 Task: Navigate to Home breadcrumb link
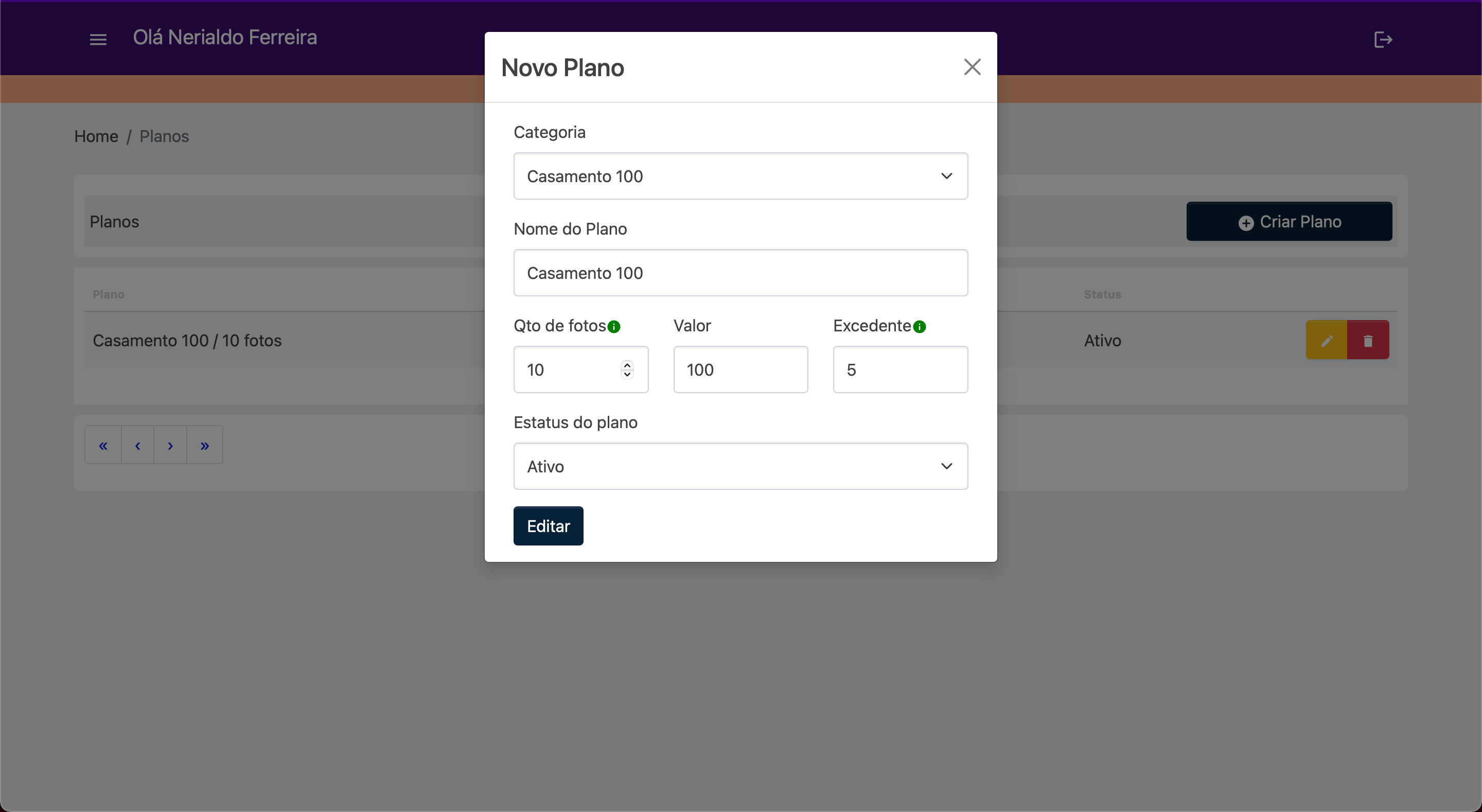(96, 136)
